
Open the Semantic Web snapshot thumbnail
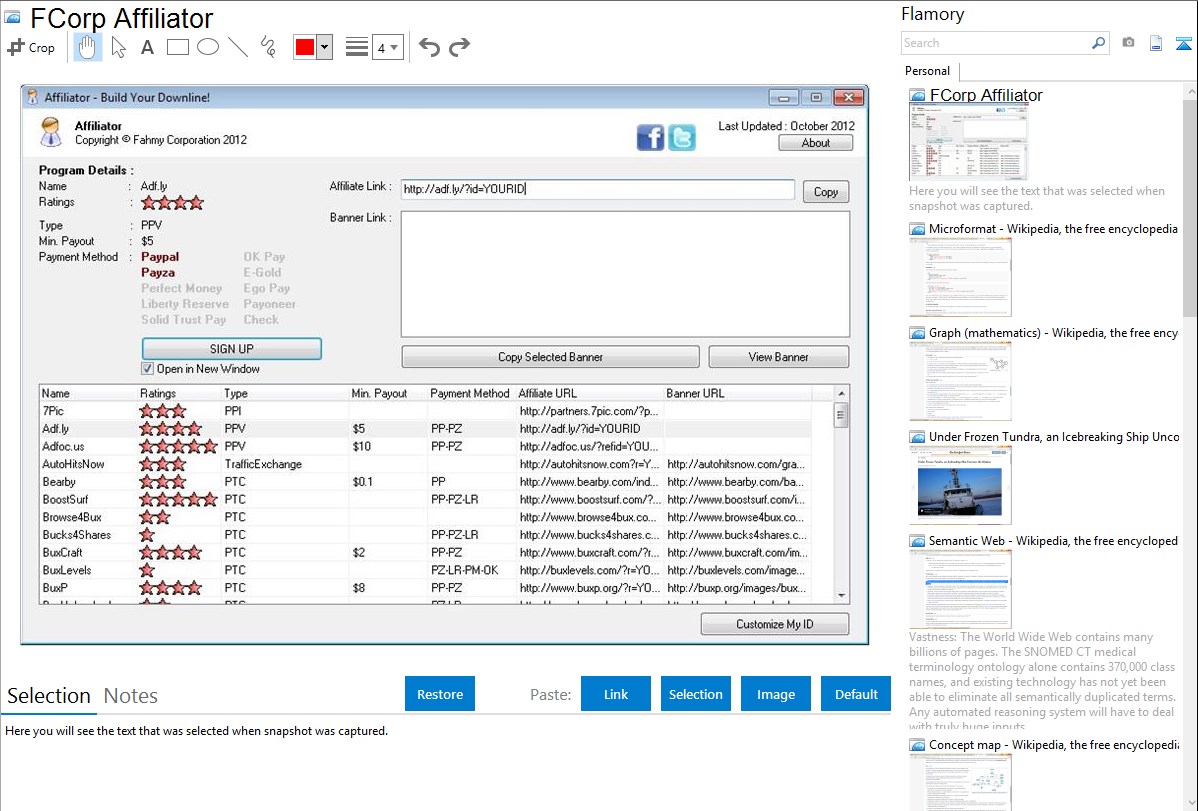960,589
